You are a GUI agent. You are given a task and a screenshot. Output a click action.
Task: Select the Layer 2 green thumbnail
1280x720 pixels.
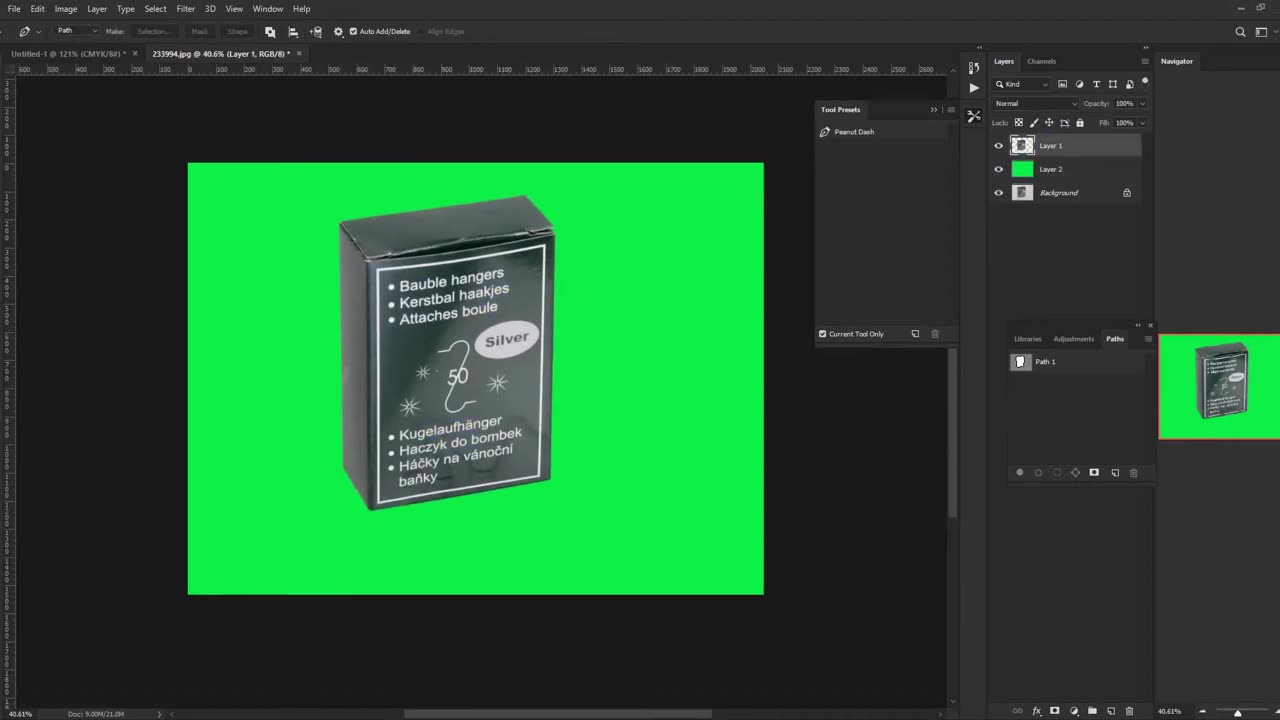[1022, 169]
